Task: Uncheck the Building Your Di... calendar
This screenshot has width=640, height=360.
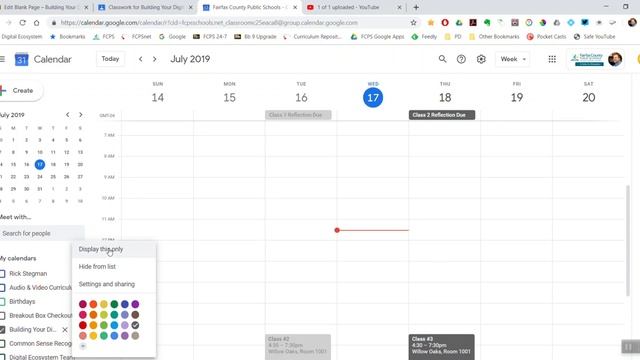Action: pos(2,329)
